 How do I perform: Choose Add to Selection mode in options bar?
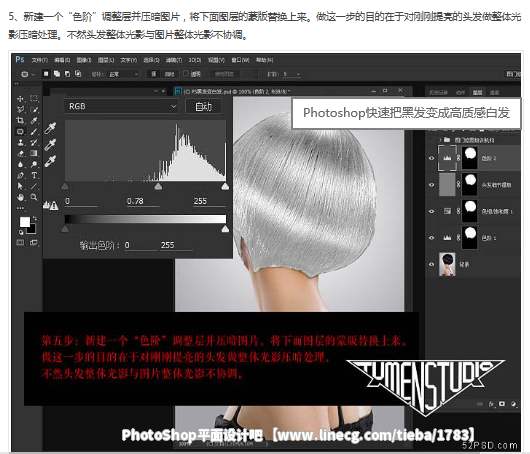pos(57,74)
